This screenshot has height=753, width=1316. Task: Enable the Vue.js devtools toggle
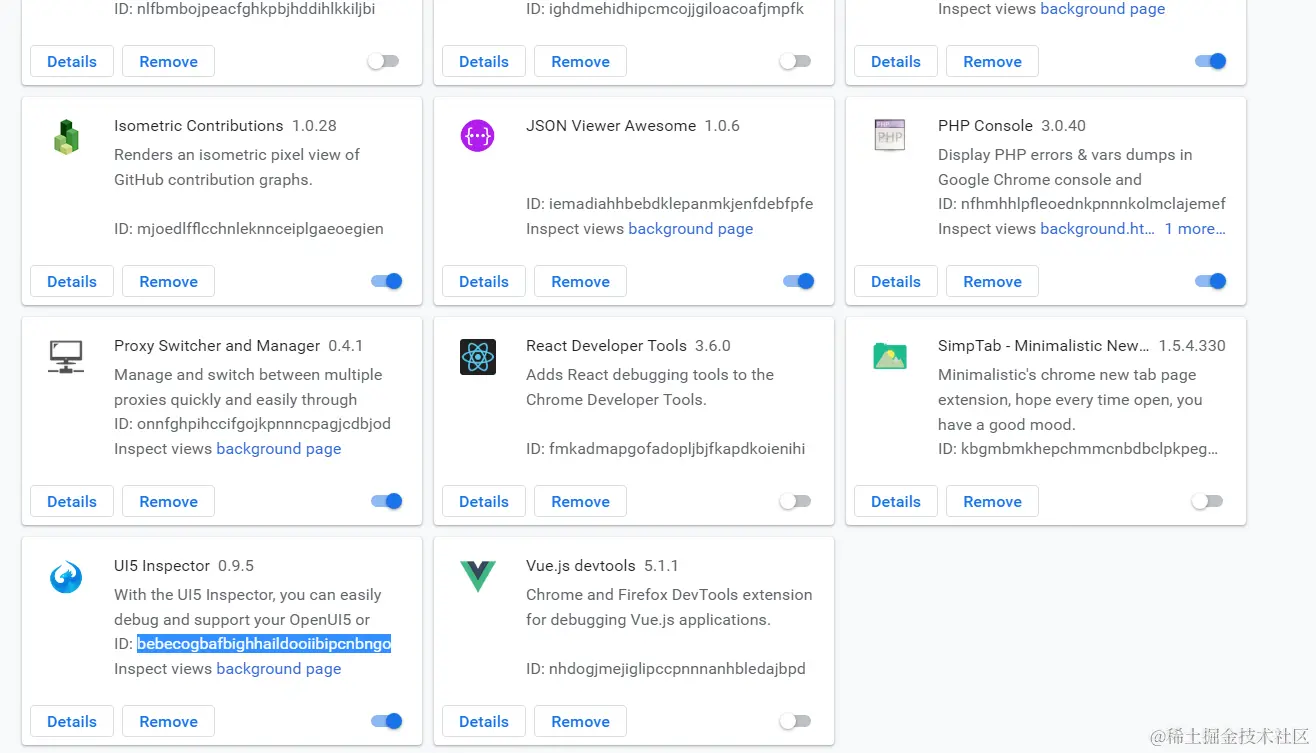point(795,721)
